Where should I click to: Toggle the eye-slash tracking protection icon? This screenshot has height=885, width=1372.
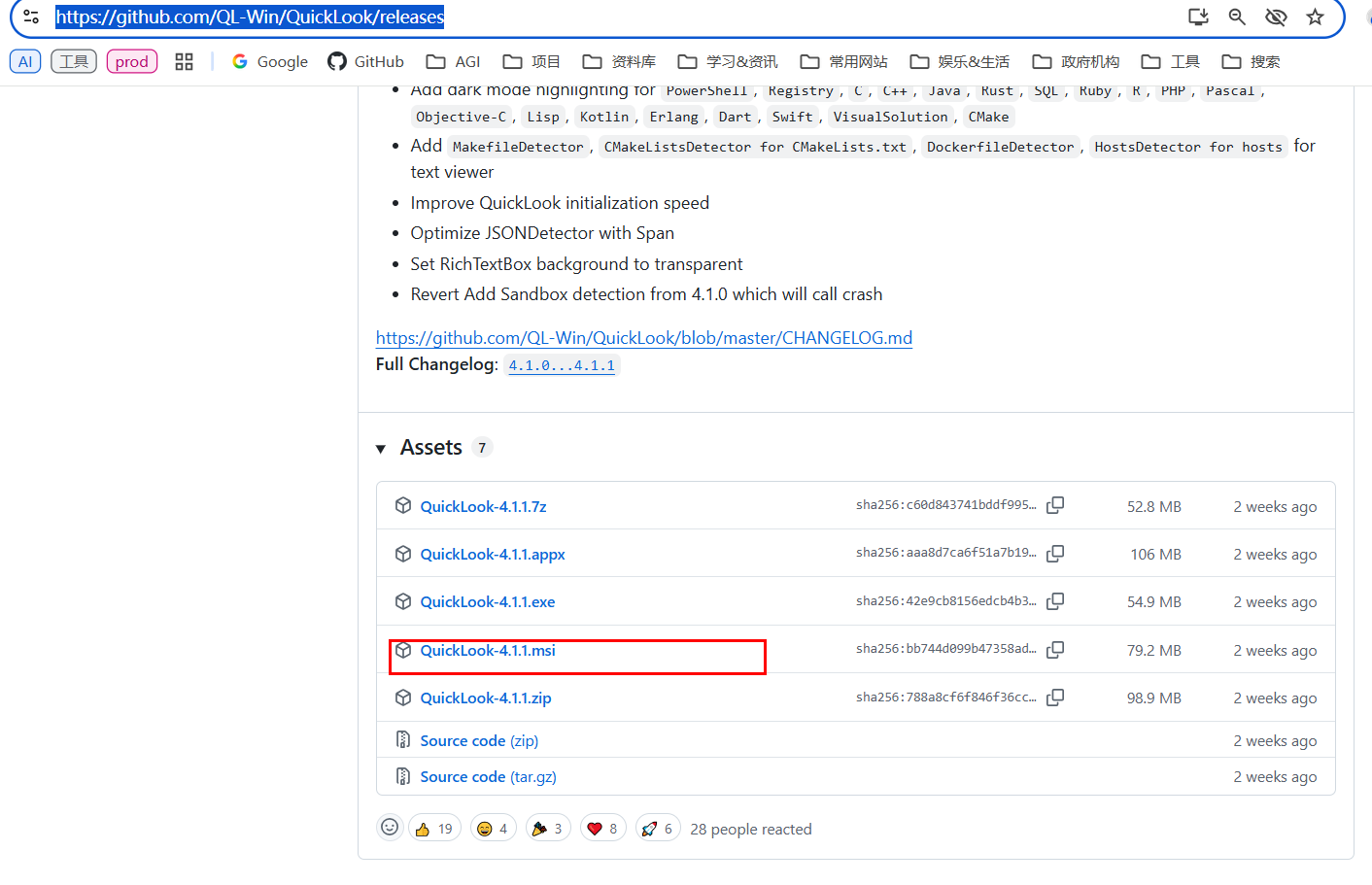[x=1276, y=17]
